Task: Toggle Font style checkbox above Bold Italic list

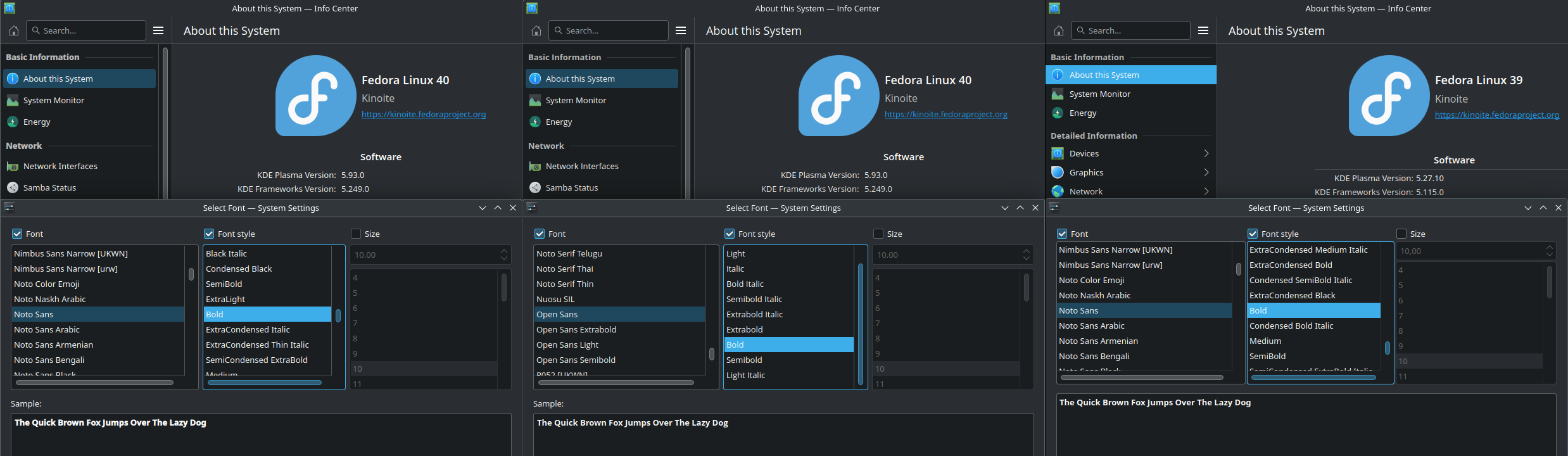Action: (x=730, y=234)
